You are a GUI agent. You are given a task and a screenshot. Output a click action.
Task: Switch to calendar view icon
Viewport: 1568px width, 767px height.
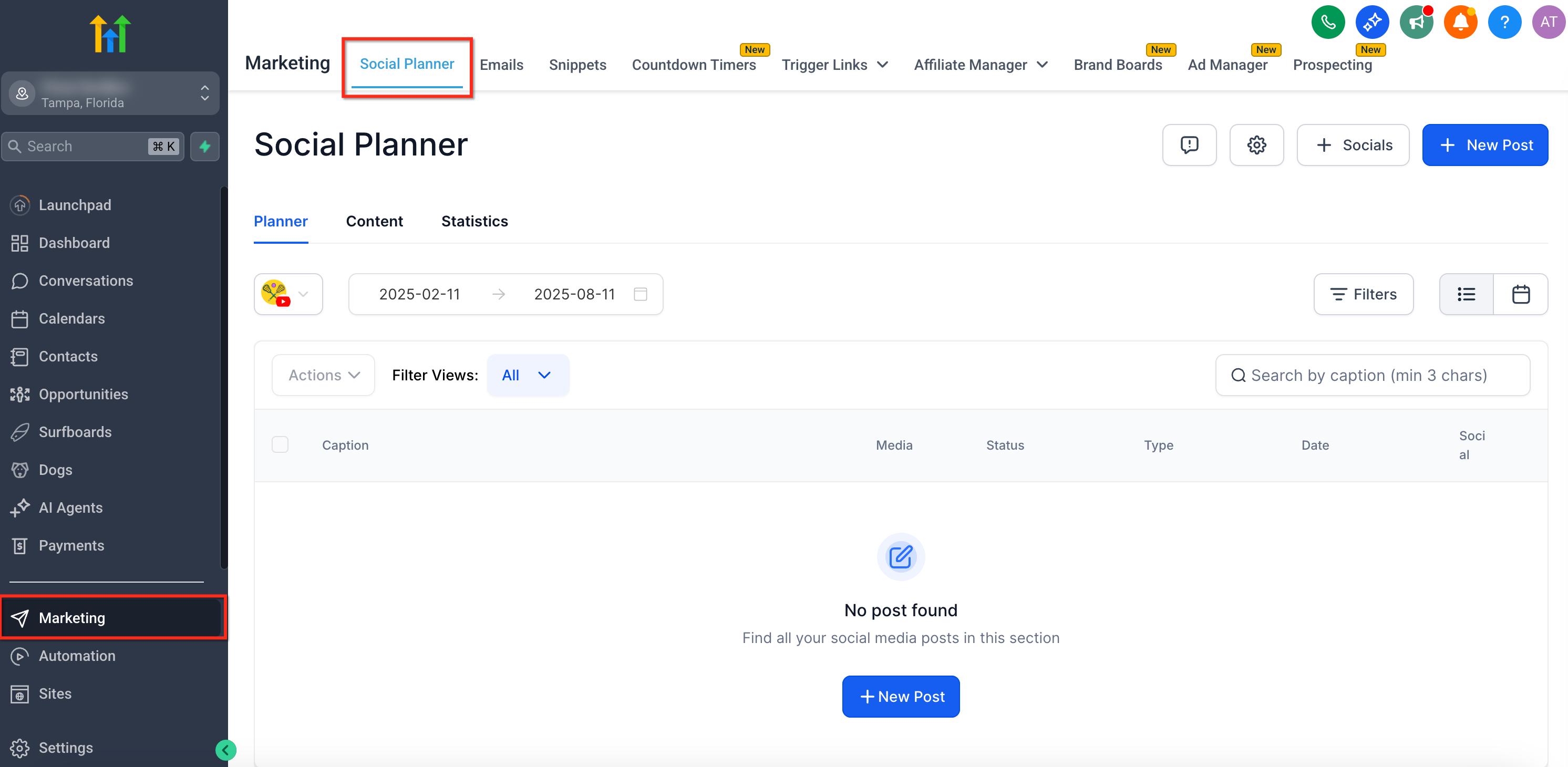pyautogui.click(x=1521, y=294)
